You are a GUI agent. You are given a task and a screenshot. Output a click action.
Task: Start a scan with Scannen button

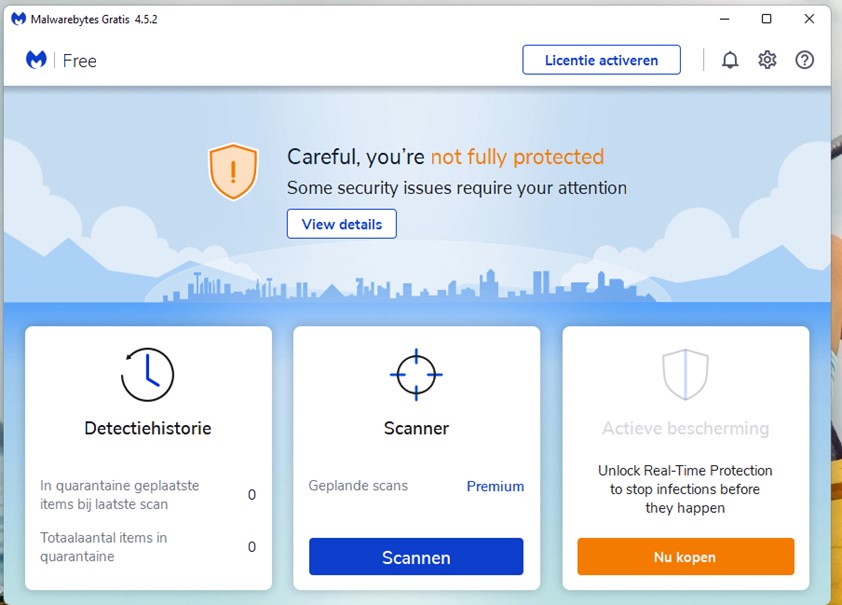point(416,557)
